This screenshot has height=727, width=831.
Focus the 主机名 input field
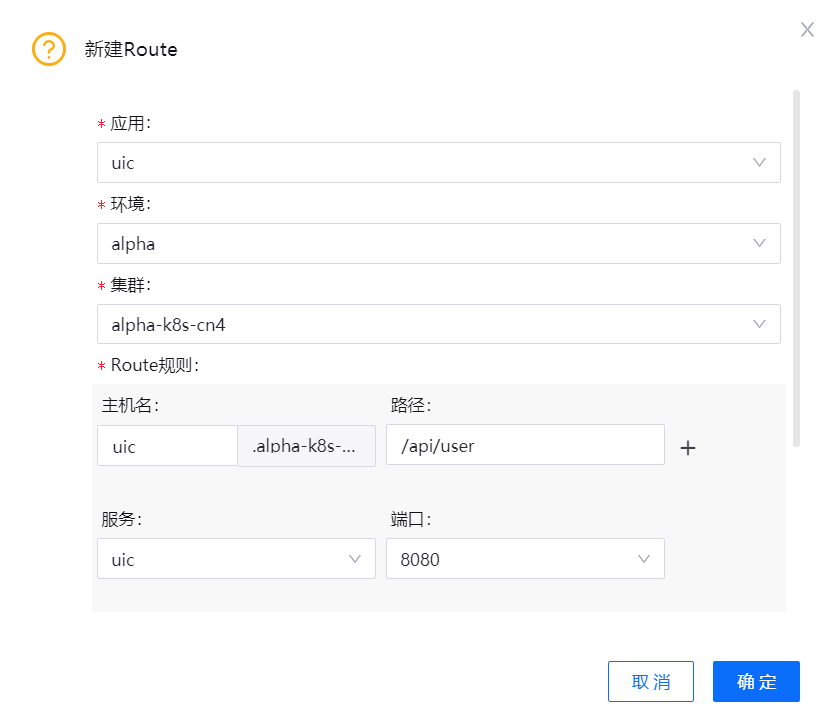[167, 446]
